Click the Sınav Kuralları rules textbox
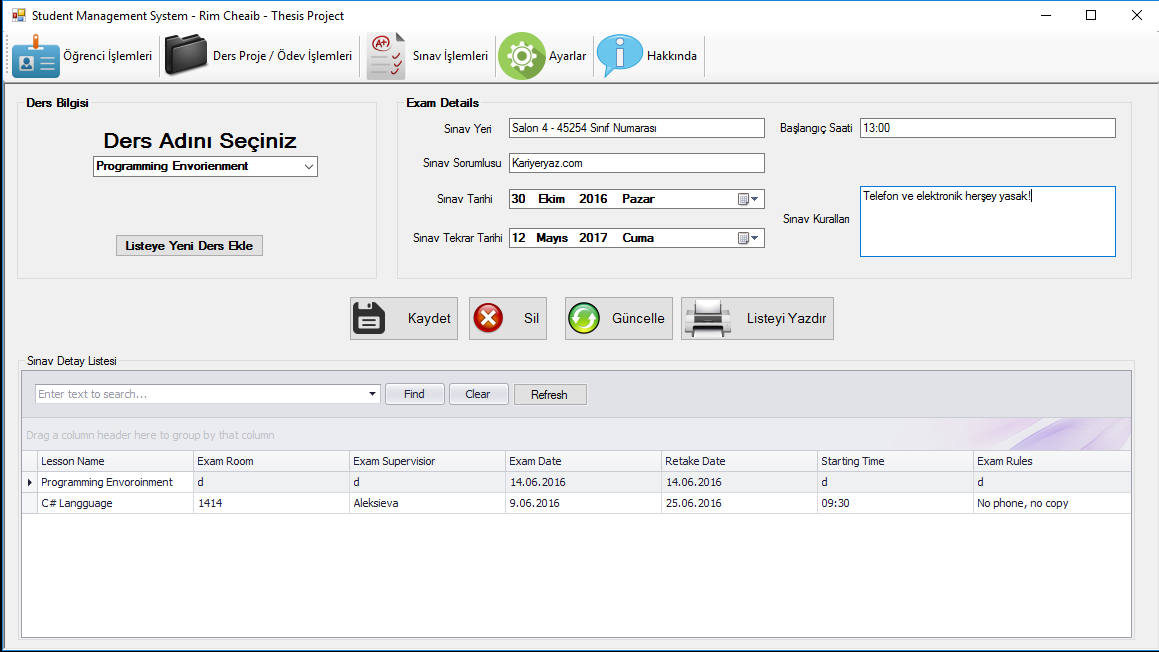The width and height of the screenshot is (1159, 652). (988, 221)
